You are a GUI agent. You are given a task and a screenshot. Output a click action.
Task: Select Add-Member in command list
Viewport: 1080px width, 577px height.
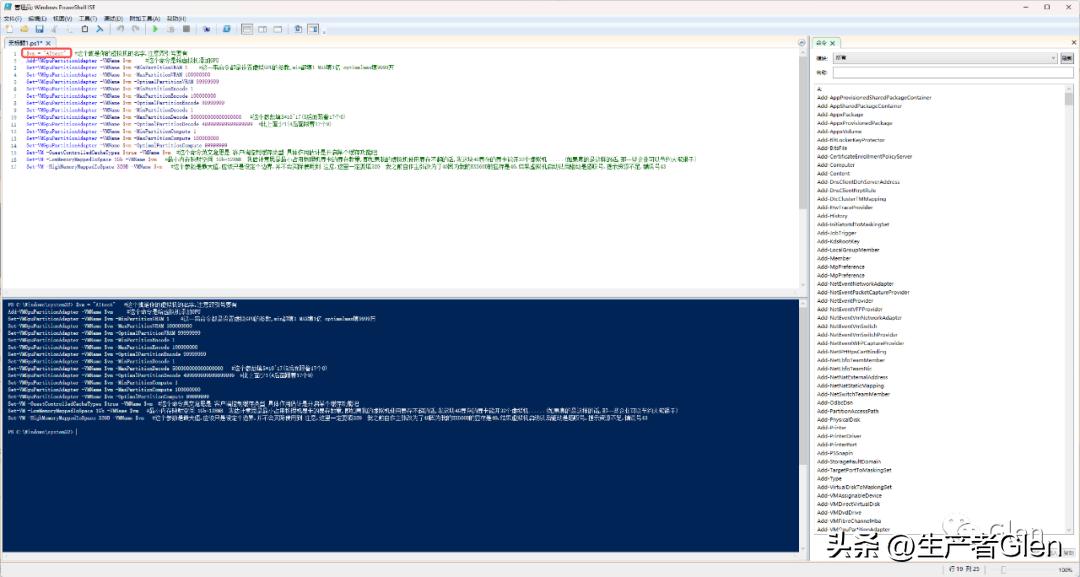833,258
